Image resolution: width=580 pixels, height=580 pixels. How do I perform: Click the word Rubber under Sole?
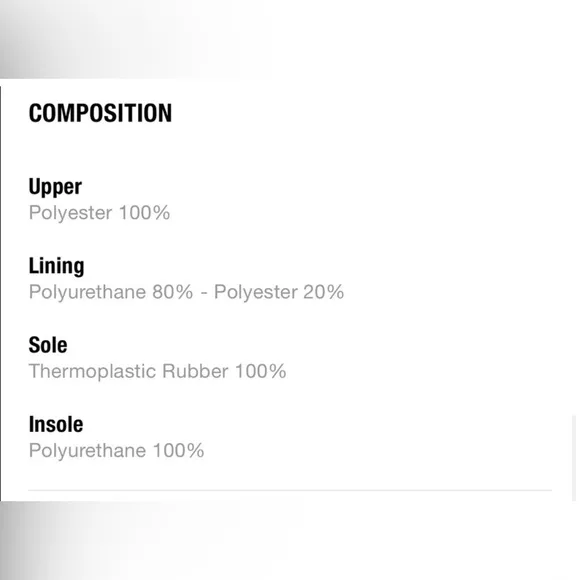click(x=195, y=371)
